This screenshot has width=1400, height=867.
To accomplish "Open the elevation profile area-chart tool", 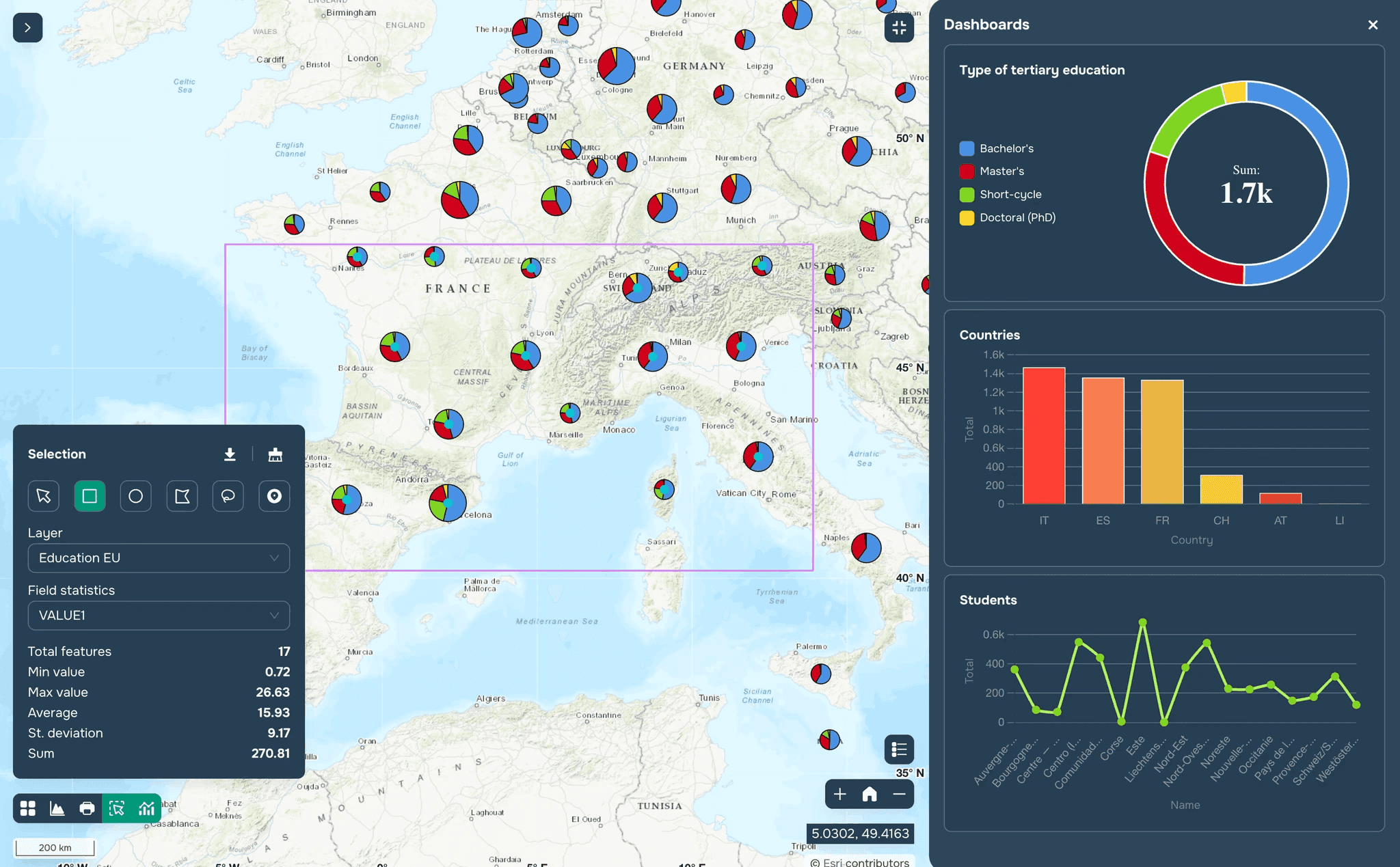I will pos(57,809).
